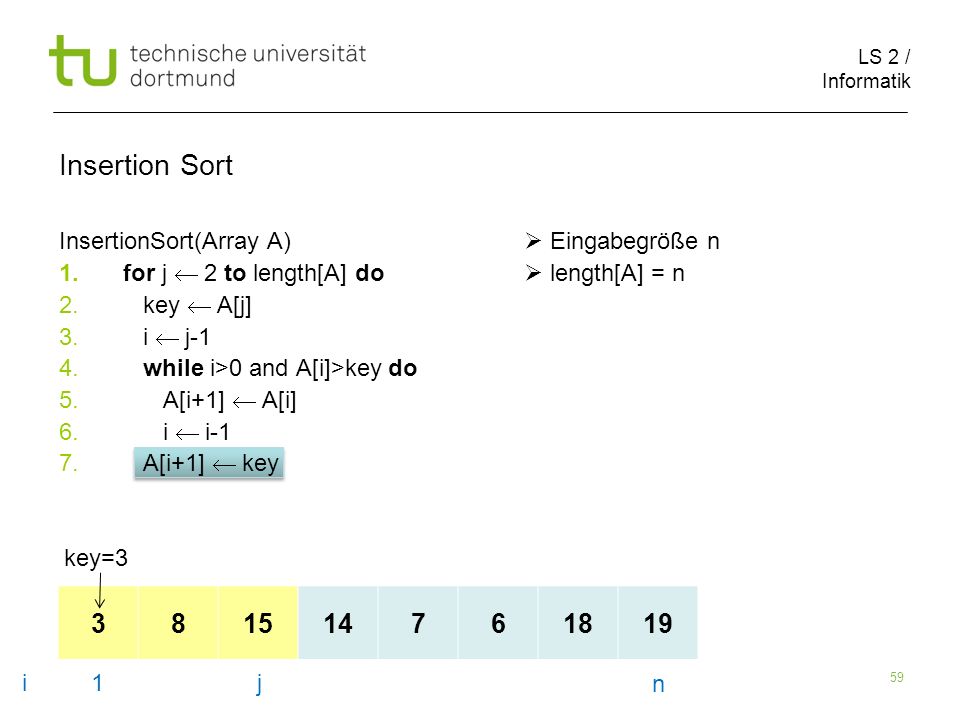960x720 pixels.
Task: Click the yellow array cell containing 3
Action: click(x=98, y=623)
